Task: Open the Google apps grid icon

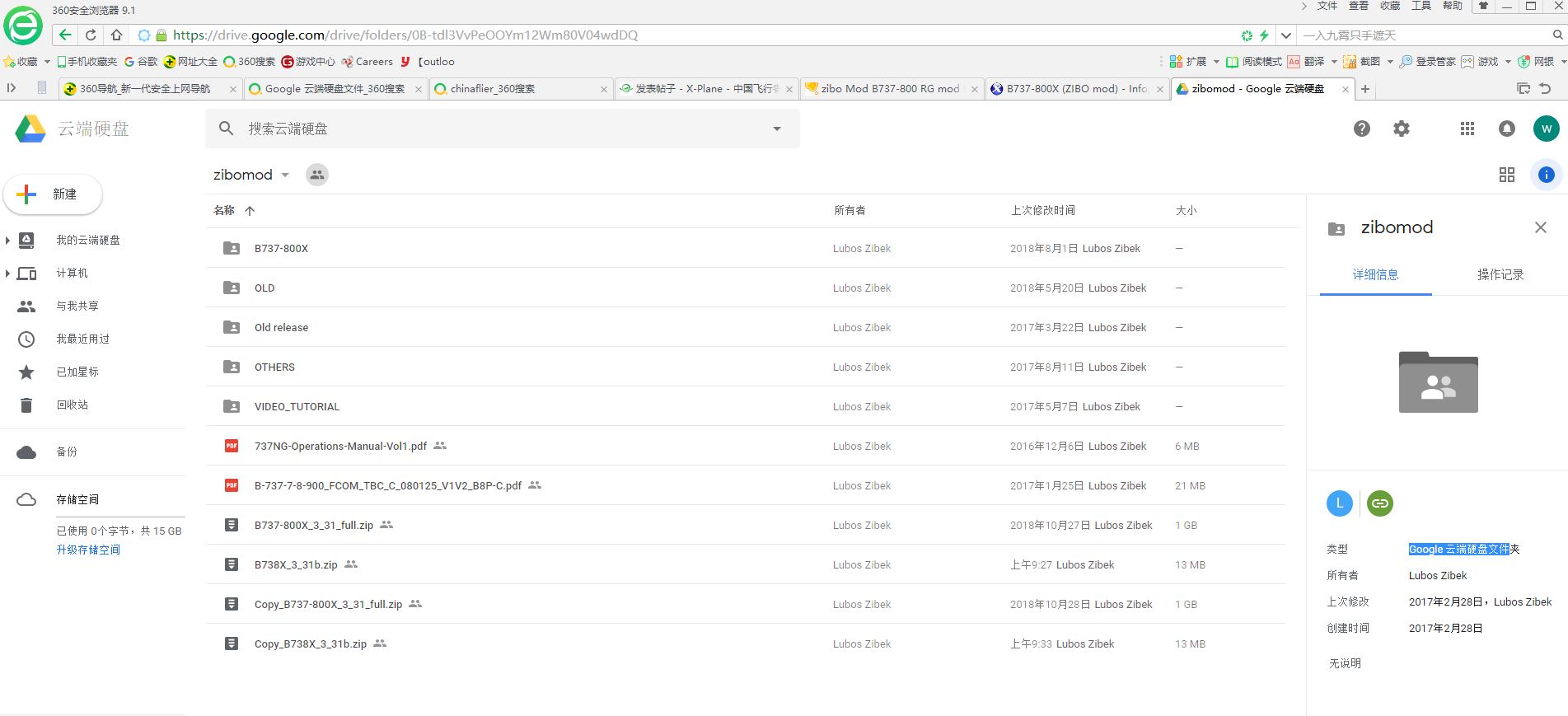Action: pyautogui.click(x=1467, y=129)
